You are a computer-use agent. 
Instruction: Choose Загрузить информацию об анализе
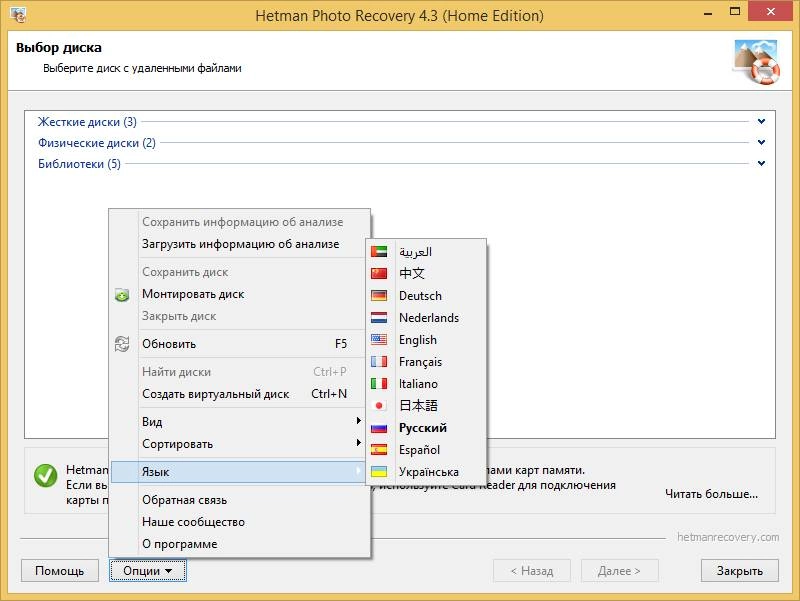pyautogui.click(x=239, y=244)
